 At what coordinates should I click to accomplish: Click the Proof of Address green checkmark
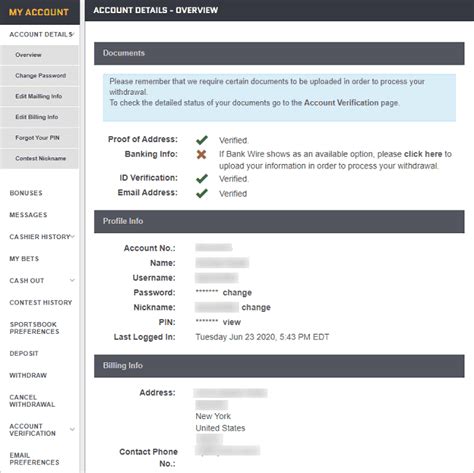pyautogui.click(x=202, y=140)
